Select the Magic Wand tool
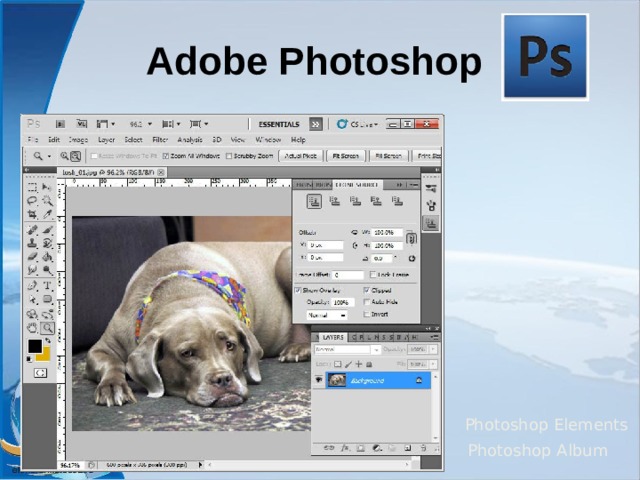This screenshot has height=480, width=640. (x=47, y=200)
